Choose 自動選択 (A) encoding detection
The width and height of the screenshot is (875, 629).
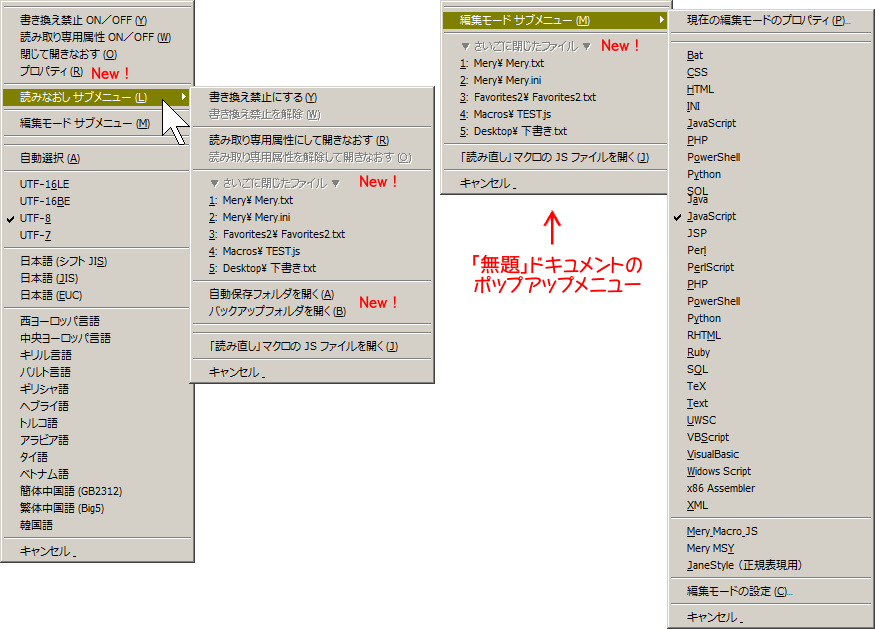click(50, 158)
